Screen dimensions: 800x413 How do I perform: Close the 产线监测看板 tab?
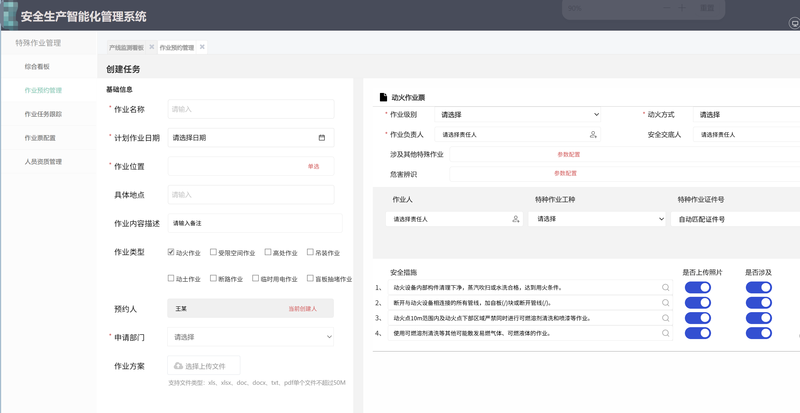tap(152, 47)
